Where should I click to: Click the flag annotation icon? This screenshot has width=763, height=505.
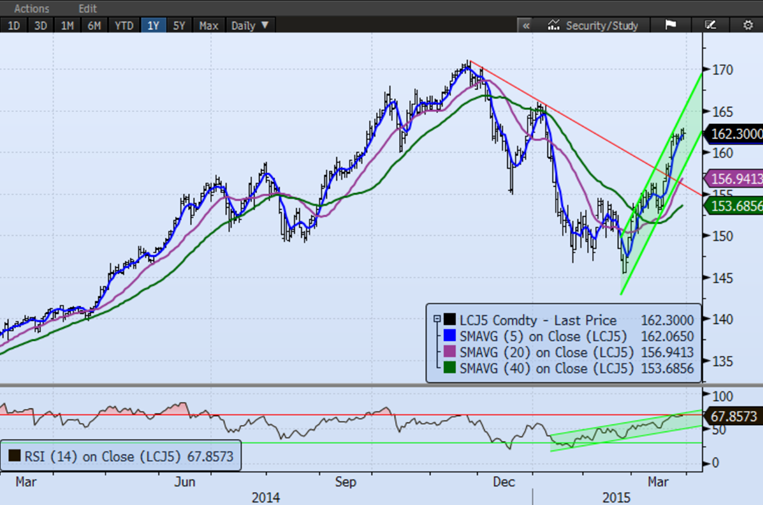[670, 25]
